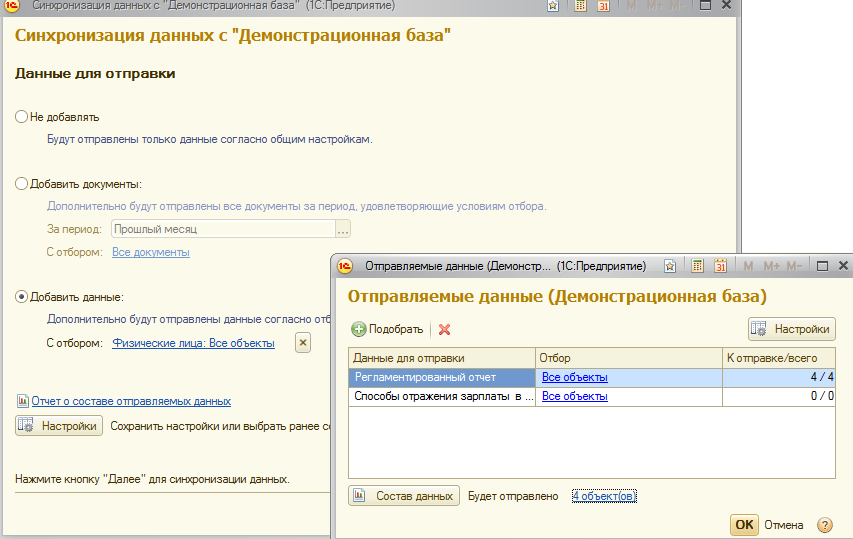Click the 'Состав данных' button
Image resolution: width=853 pixels, height=539 pixels.
[404, 496]
